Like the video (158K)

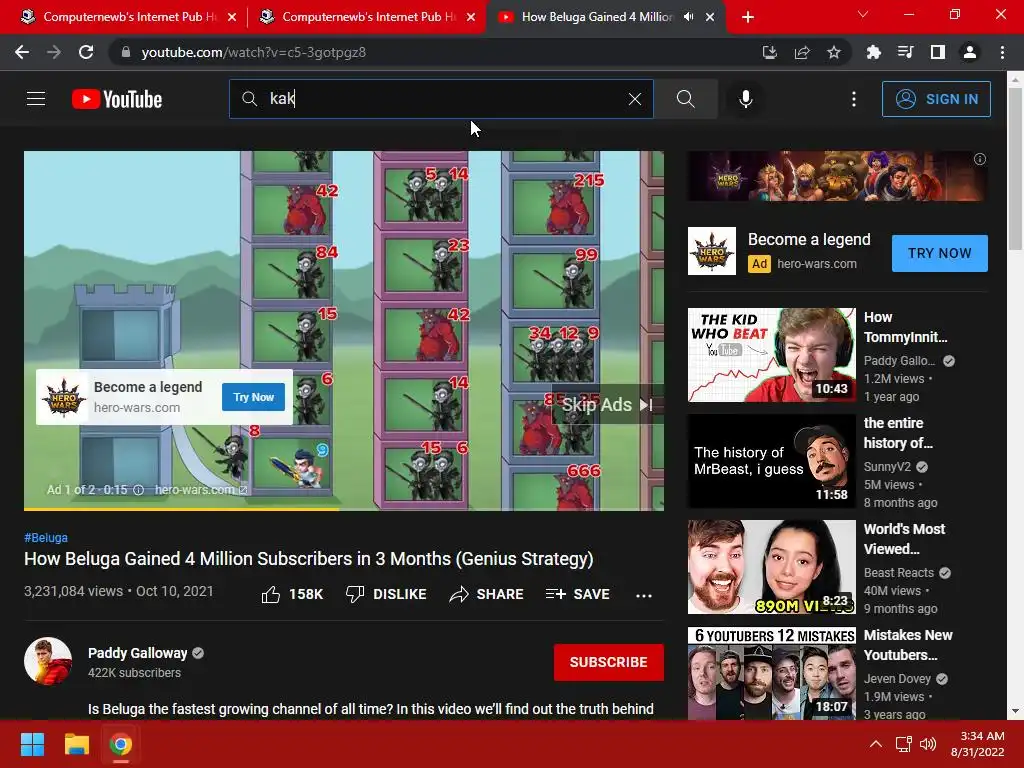[x=293, y=594]
